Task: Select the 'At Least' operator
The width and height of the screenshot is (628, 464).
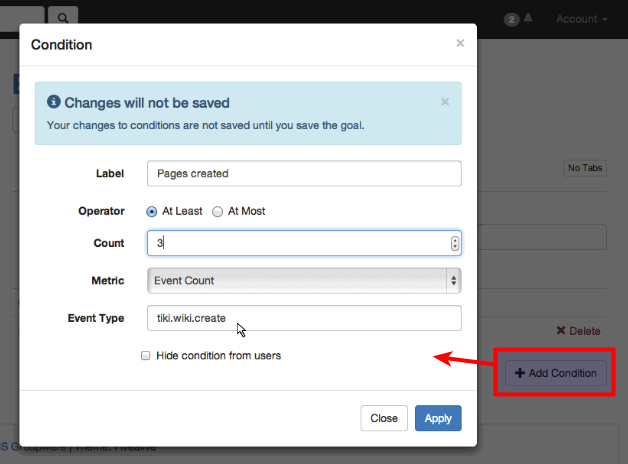Action: click(152, 211)
